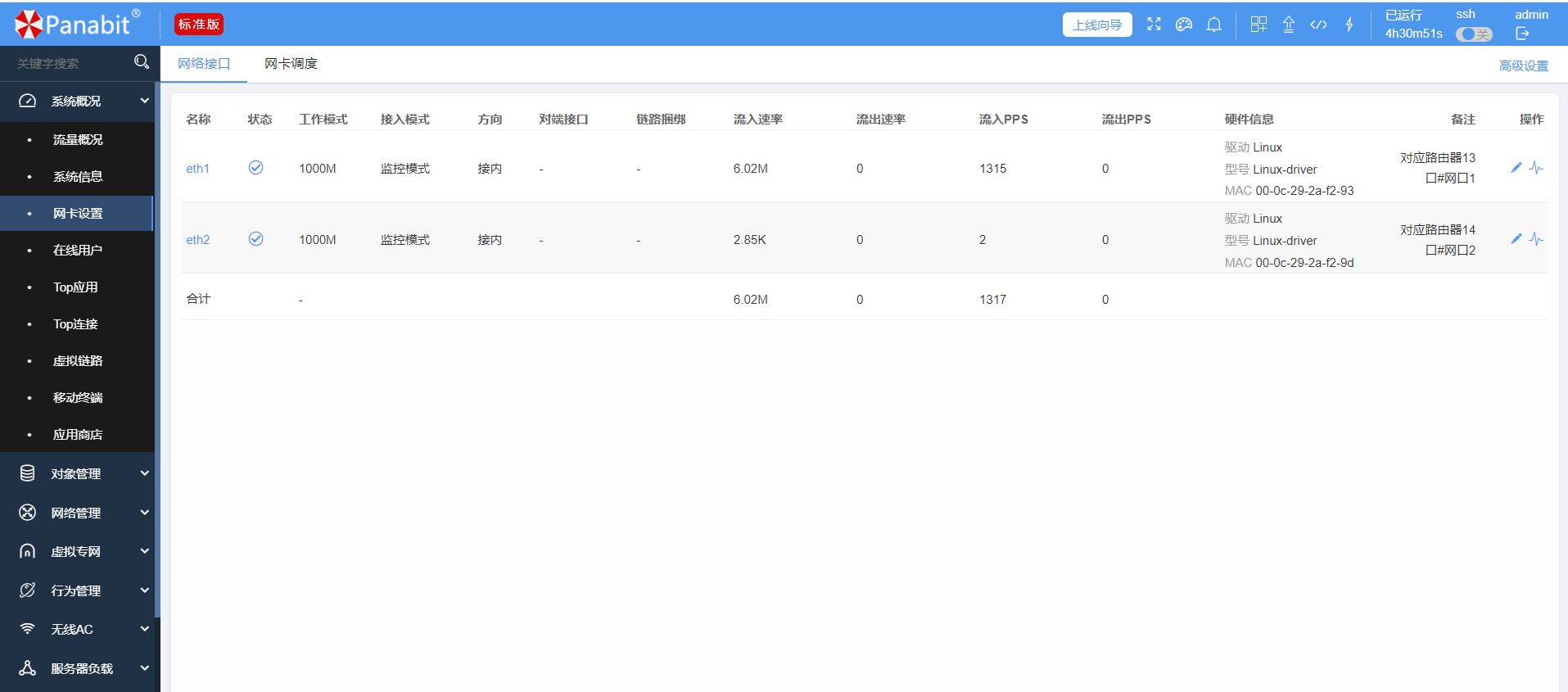Click the 上线向导 button
Viewport: 1568px width, 692px height.
tap(1097, 25)
